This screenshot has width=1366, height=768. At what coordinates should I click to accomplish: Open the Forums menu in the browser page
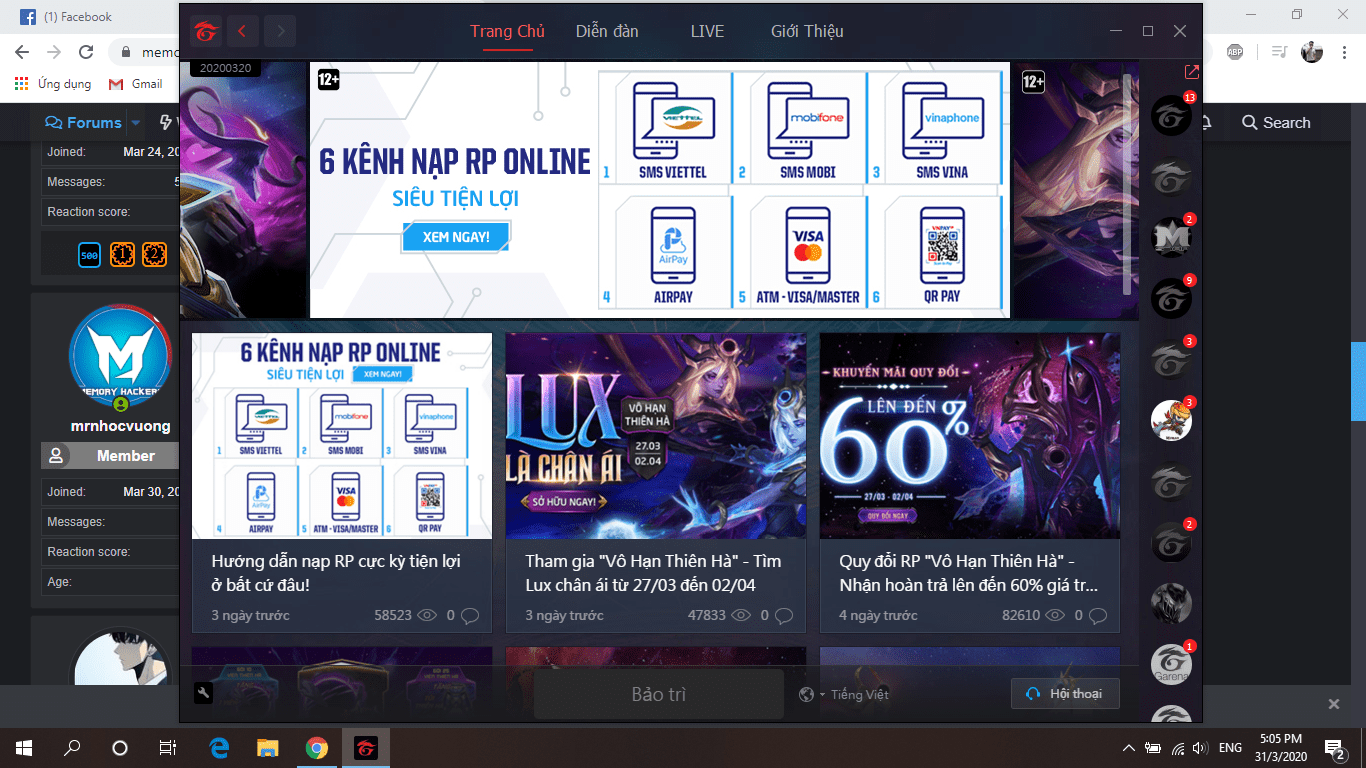coord(84,123)
